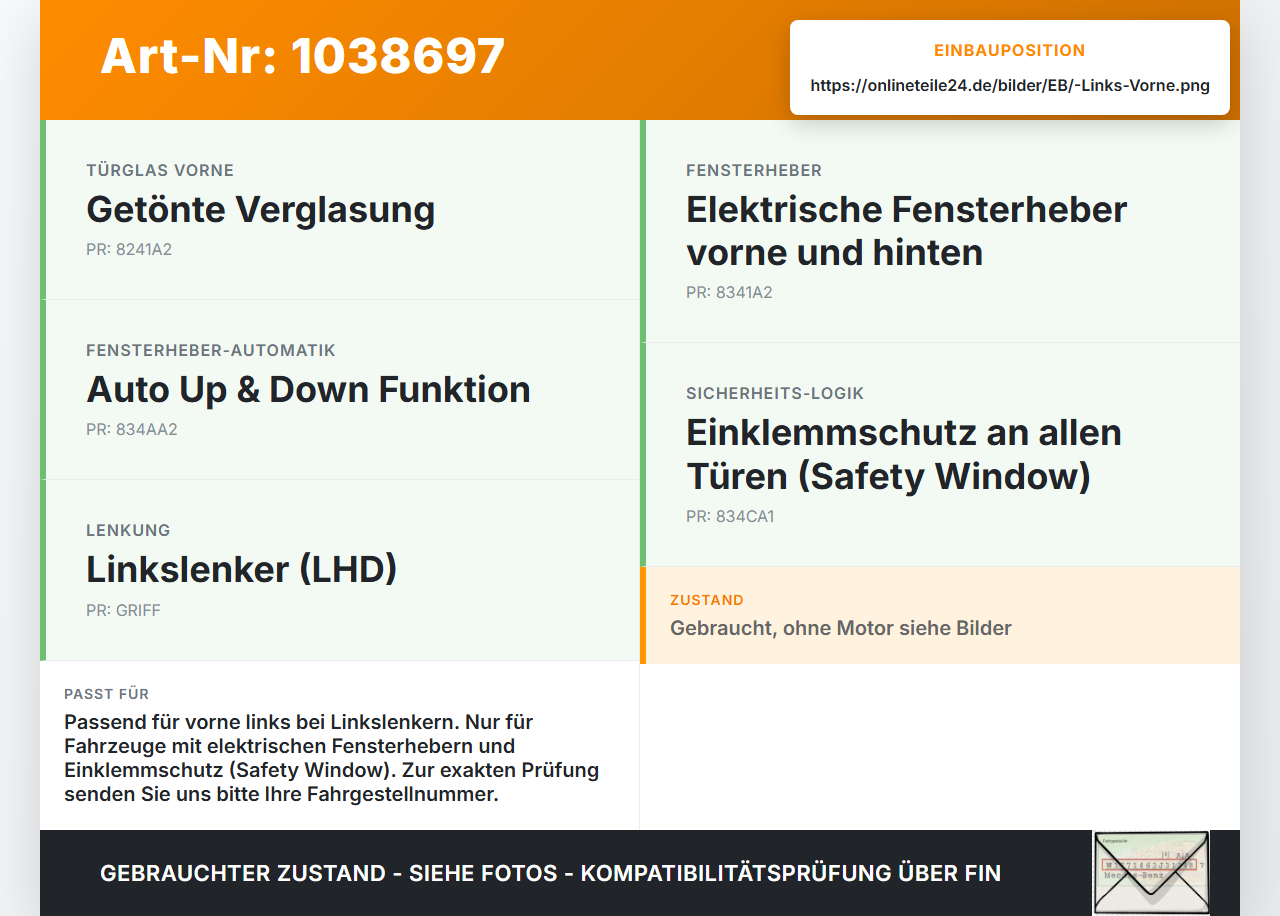Select Einklemmschutz an allen Türen heading

pyautogui.click(x=904, y=454)
